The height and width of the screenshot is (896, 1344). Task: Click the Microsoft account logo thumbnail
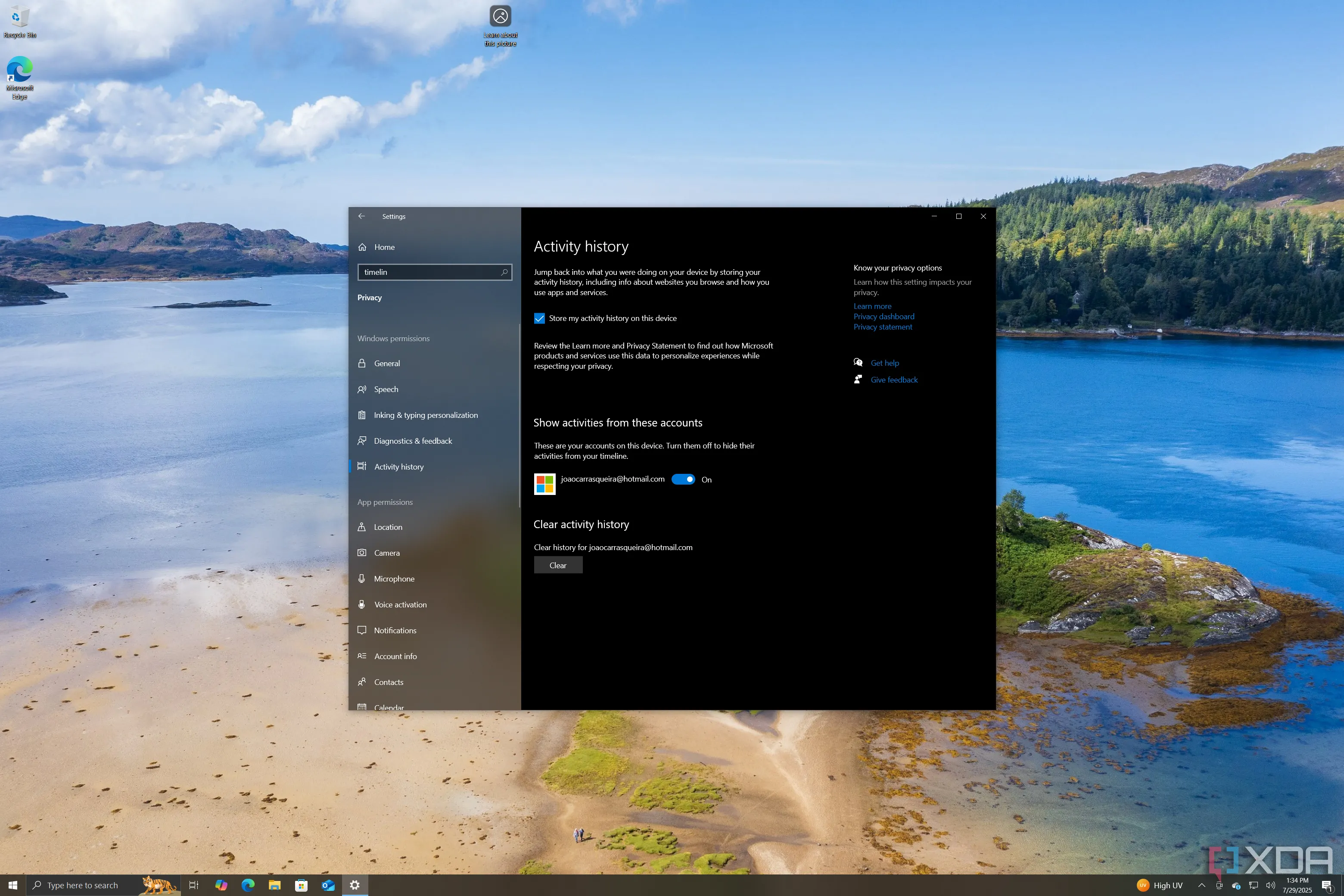[544, 484]
